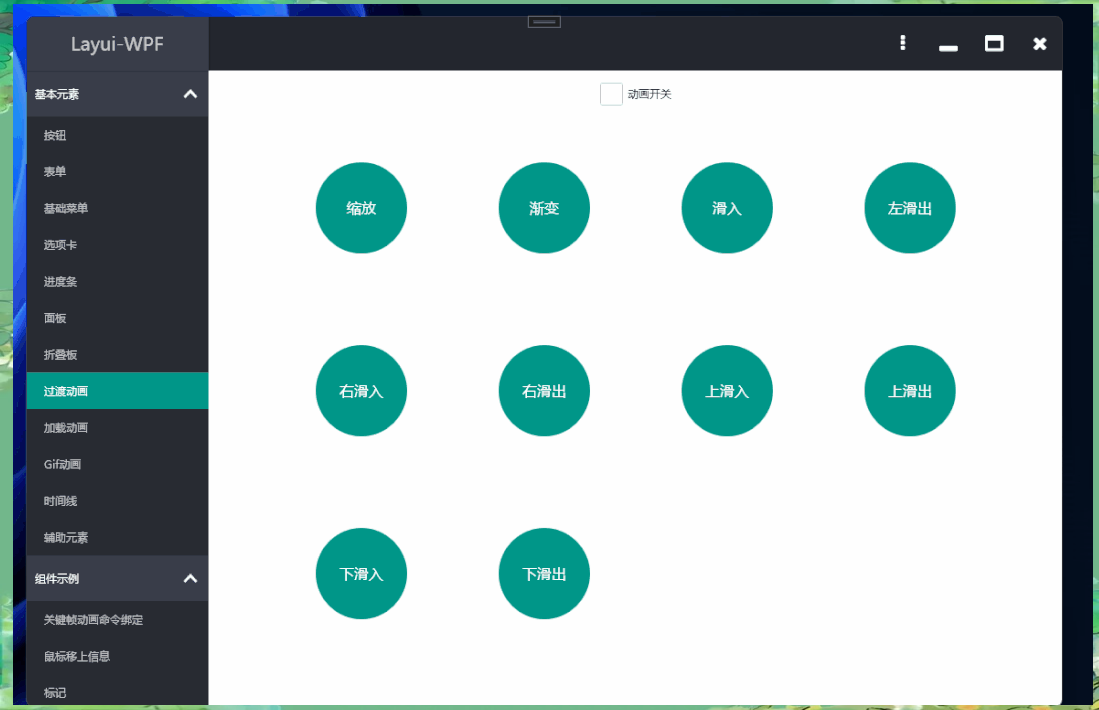Trigger the 上滑入 animation
Image resolution: width=1099 pixels, height=710 pixels.
[727, 391]
